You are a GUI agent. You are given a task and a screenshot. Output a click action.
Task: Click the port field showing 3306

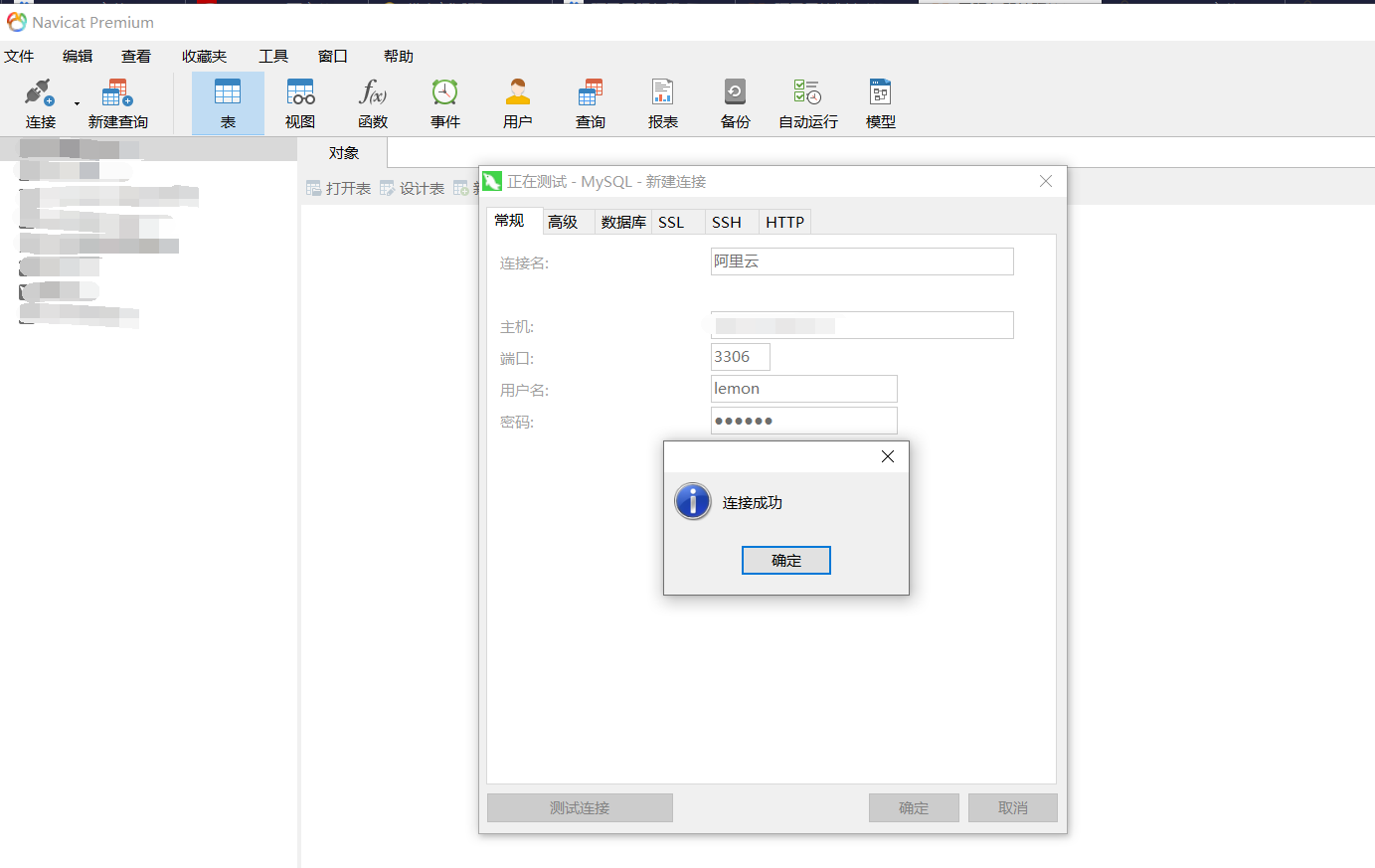tap(740, 357)
